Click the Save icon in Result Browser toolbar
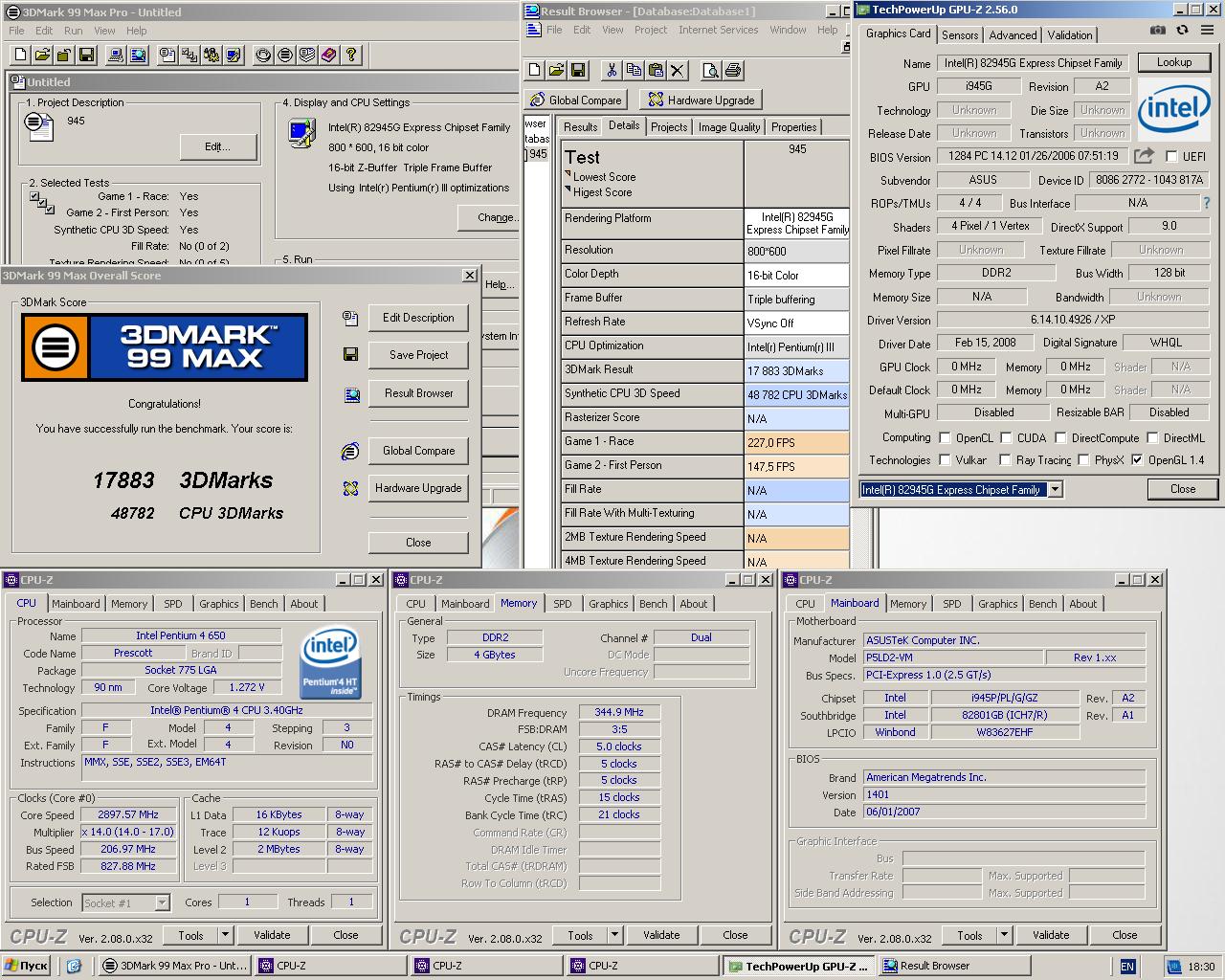Viewport: 1225px width, 980px height. pyautogui.click(x=578, y=70)
